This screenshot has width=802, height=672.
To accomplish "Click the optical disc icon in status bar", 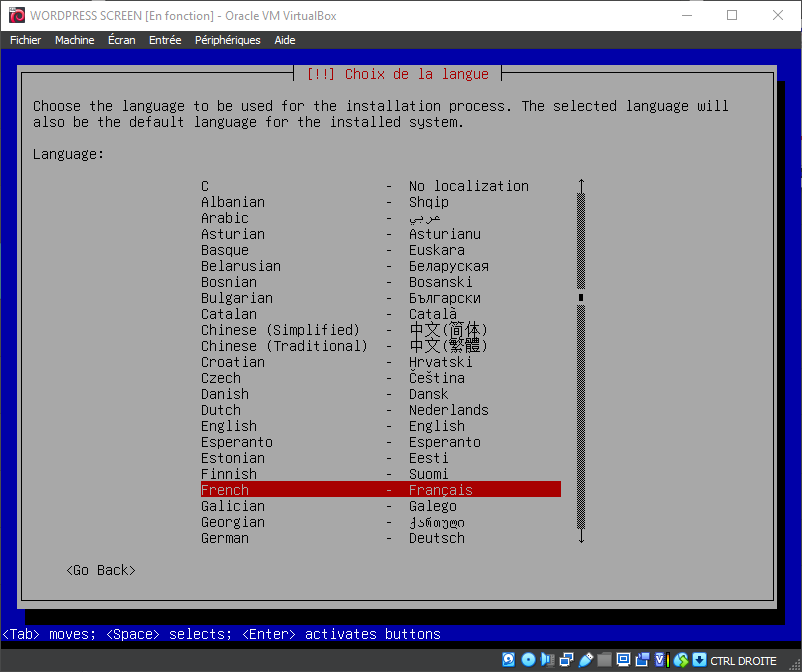I will tap(528, 660).
